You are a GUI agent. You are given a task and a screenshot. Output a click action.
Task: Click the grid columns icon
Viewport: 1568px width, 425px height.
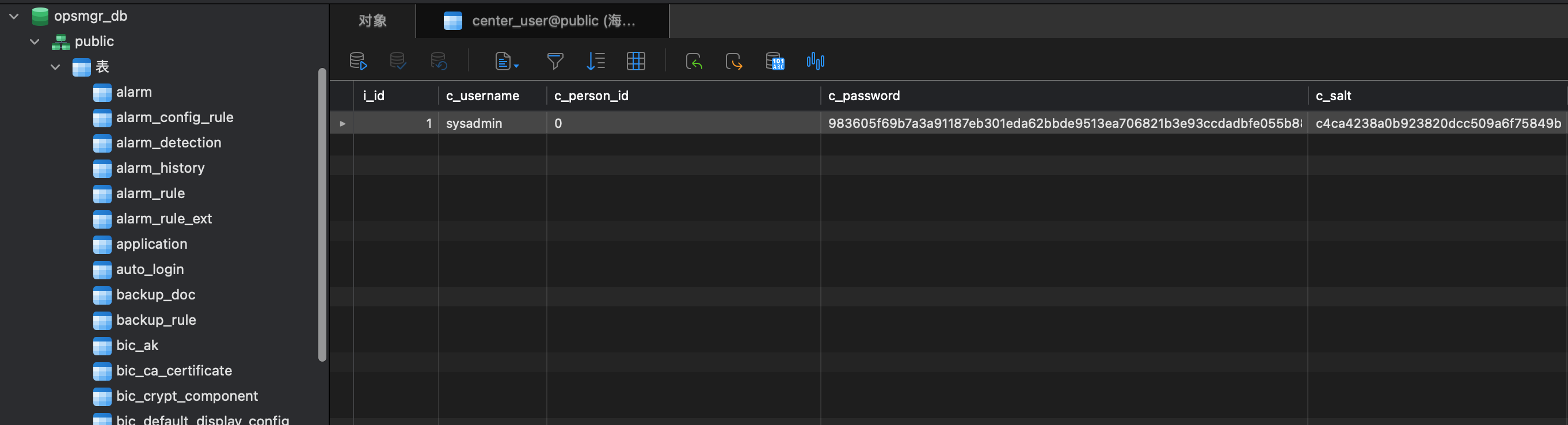point(635,61)
